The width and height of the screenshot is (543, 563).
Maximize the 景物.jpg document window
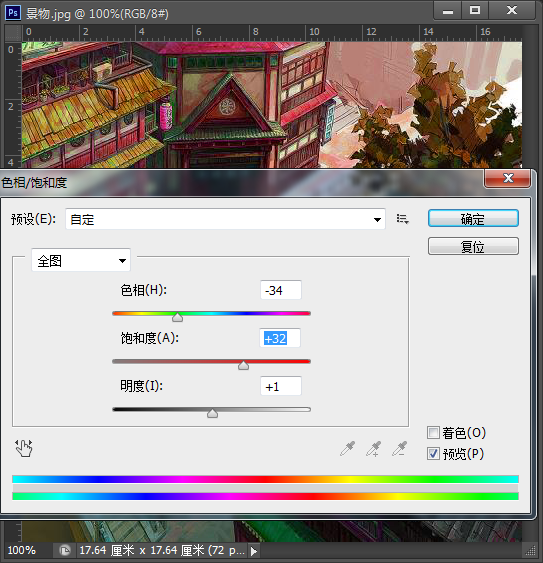475,11
